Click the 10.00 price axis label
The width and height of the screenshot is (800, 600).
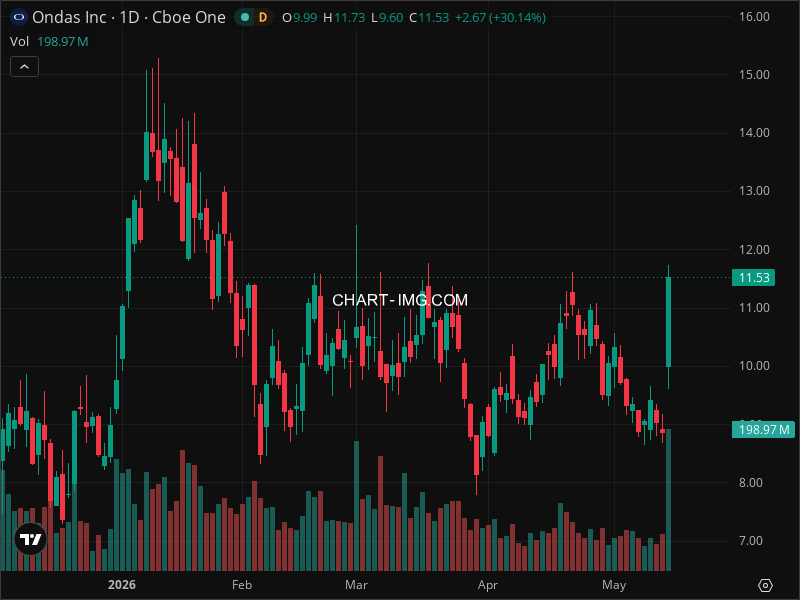[x=754, y=366]
